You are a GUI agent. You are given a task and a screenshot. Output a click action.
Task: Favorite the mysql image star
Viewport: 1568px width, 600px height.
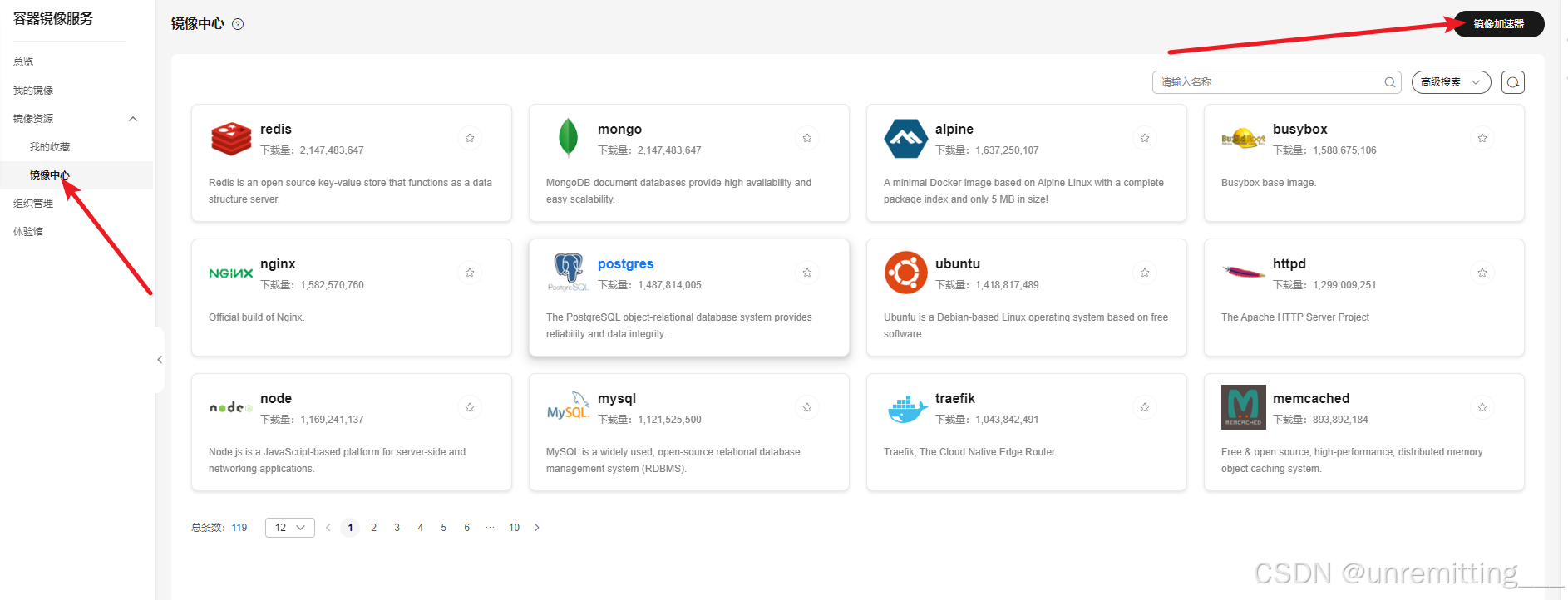(807, 407)
